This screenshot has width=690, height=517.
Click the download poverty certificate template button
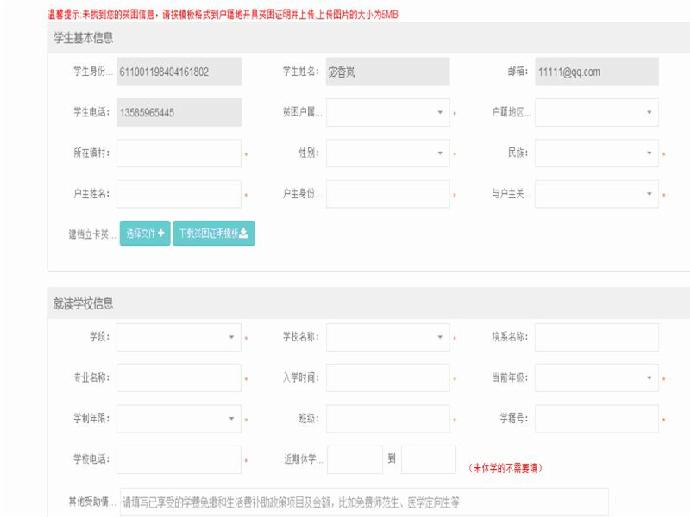tap(214, 234)
